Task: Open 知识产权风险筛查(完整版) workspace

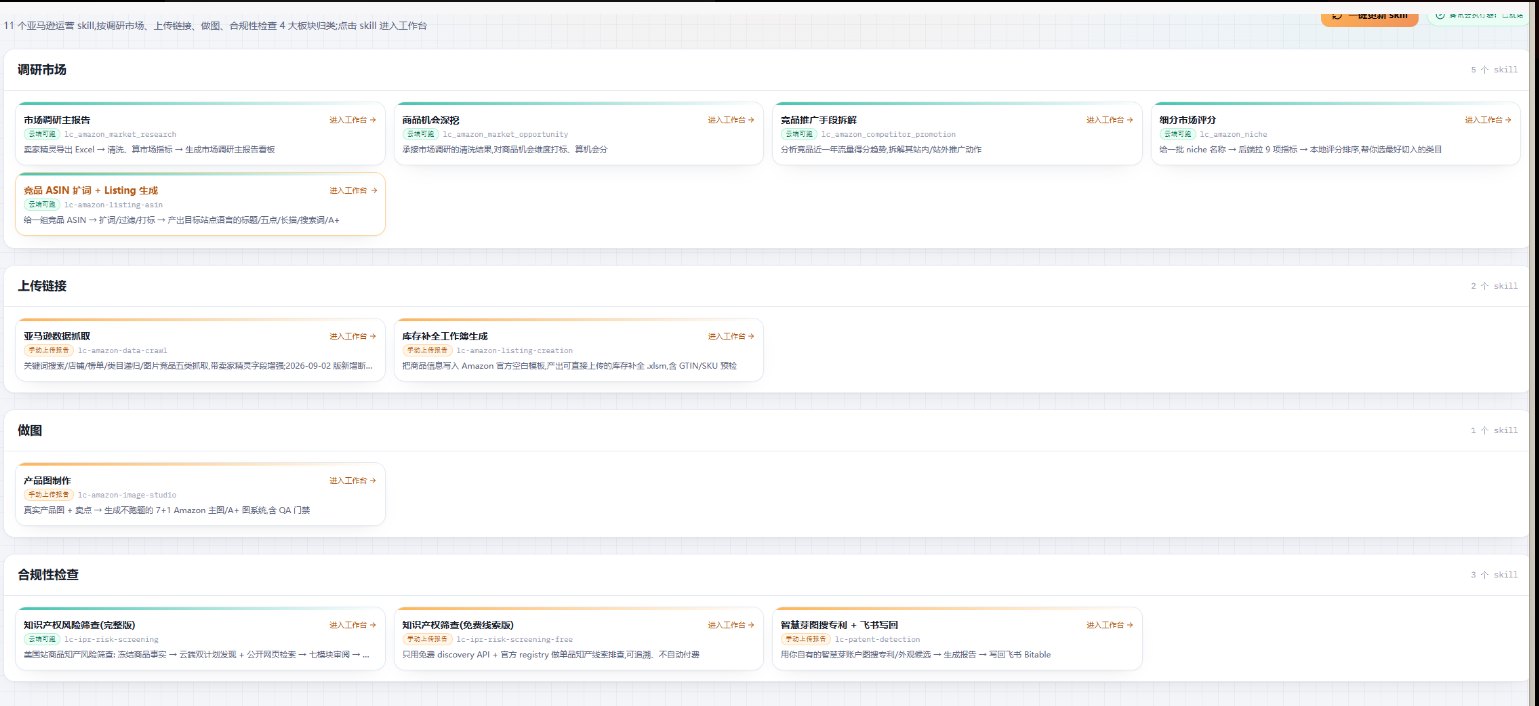Action: click(353, 625)
